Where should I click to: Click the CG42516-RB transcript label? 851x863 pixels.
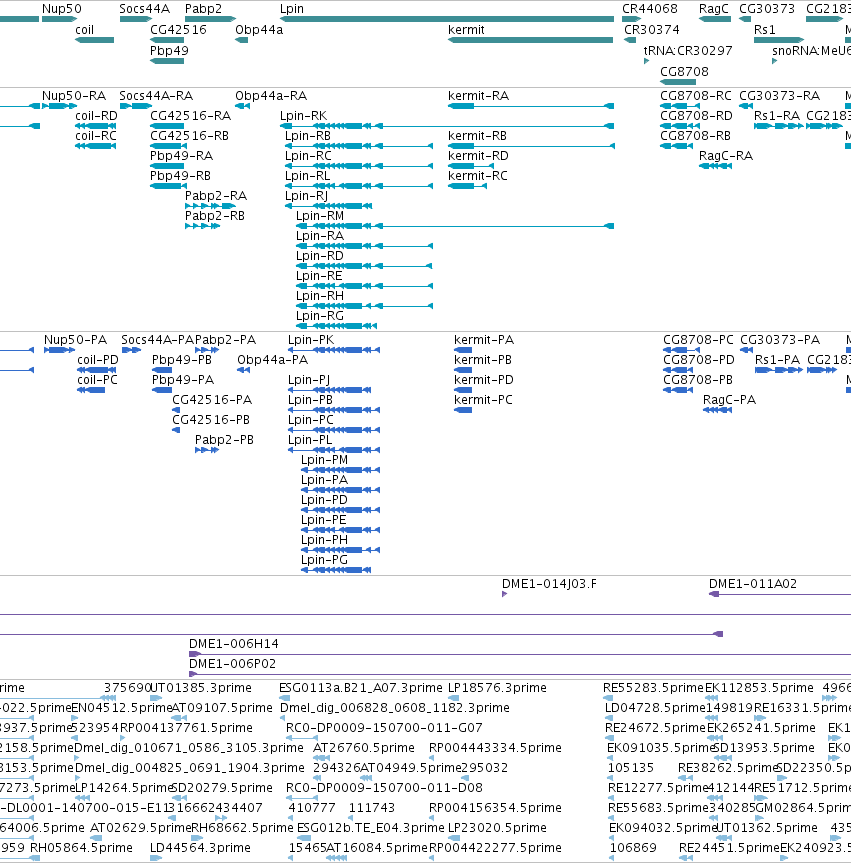click(189, 136)
